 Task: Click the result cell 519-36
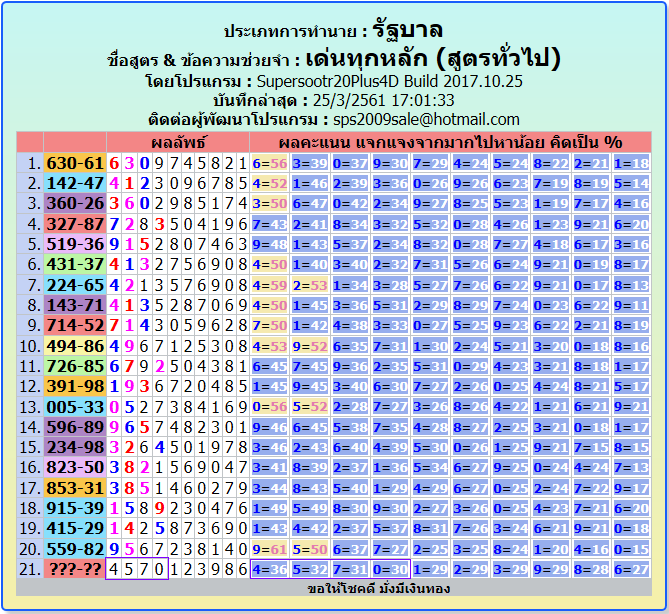coord(75,244)
